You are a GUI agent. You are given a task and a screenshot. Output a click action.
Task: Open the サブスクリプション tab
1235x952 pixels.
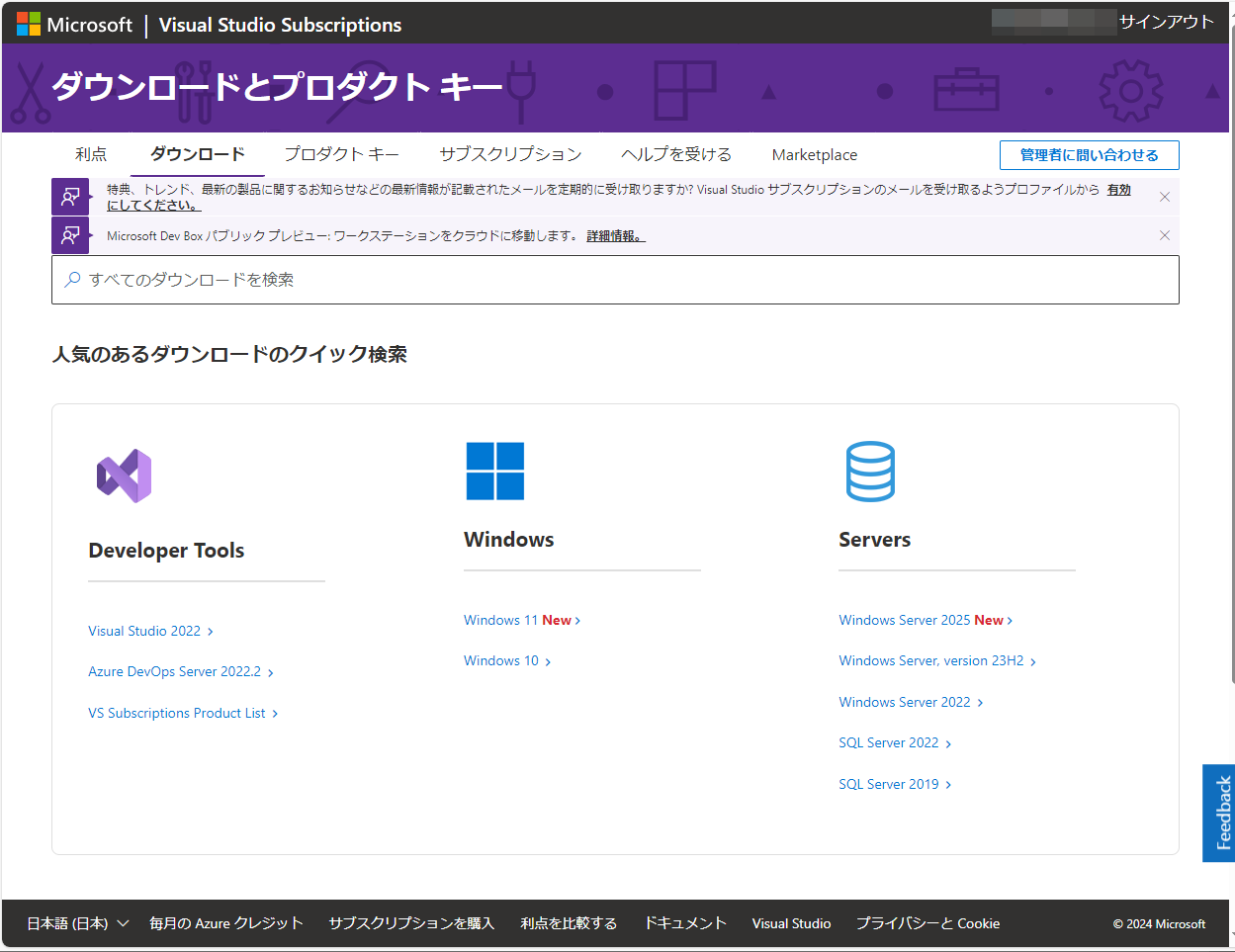click(510, 154)
